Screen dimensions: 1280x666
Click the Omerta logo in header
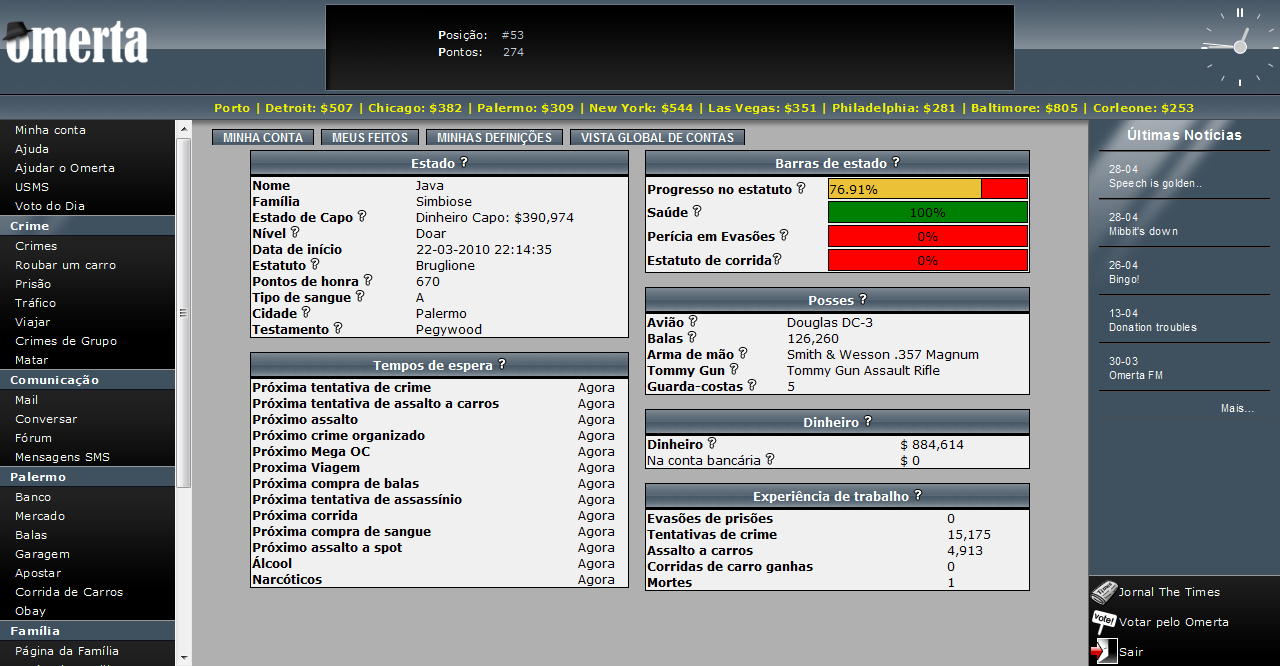(76, 42)
